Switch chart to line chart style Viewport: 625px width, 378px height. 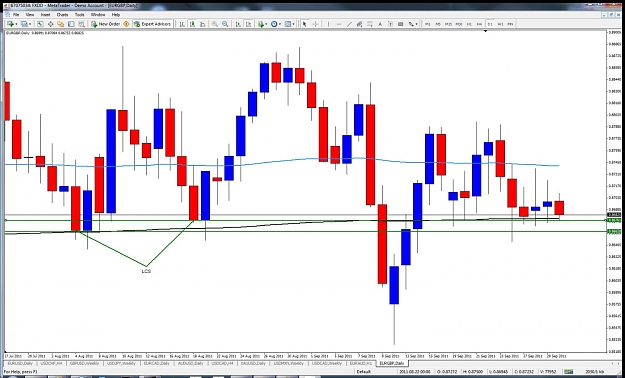coord(202,24)
